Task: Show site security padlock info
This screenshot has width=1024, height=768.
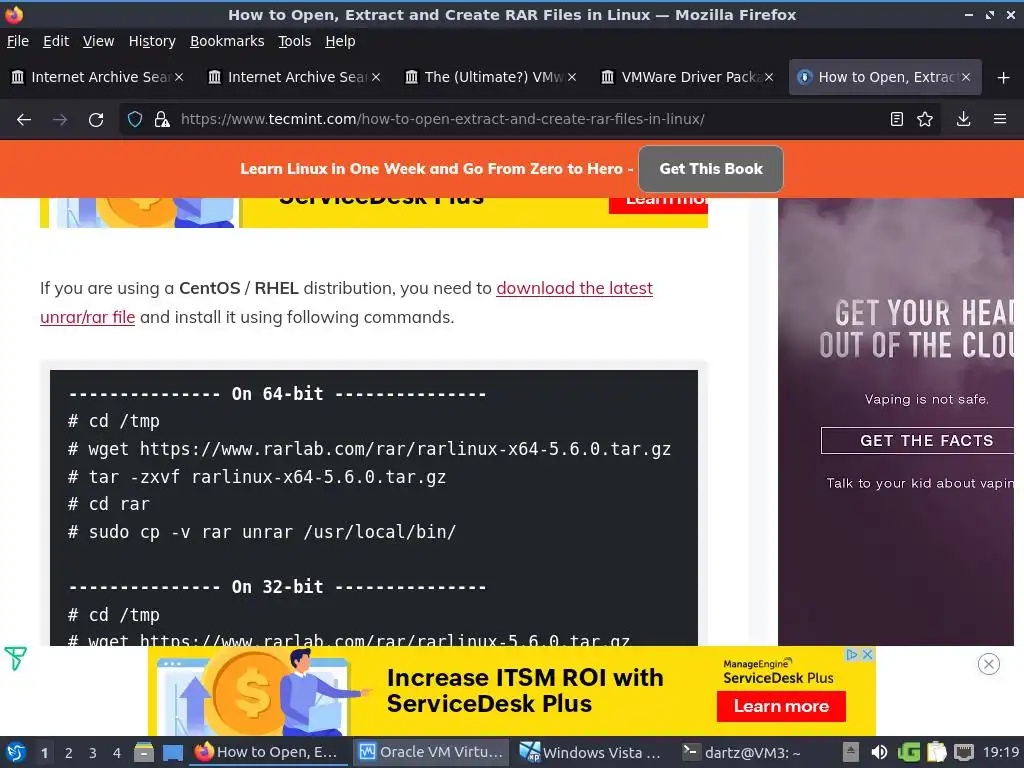Action: click(162, 120)
